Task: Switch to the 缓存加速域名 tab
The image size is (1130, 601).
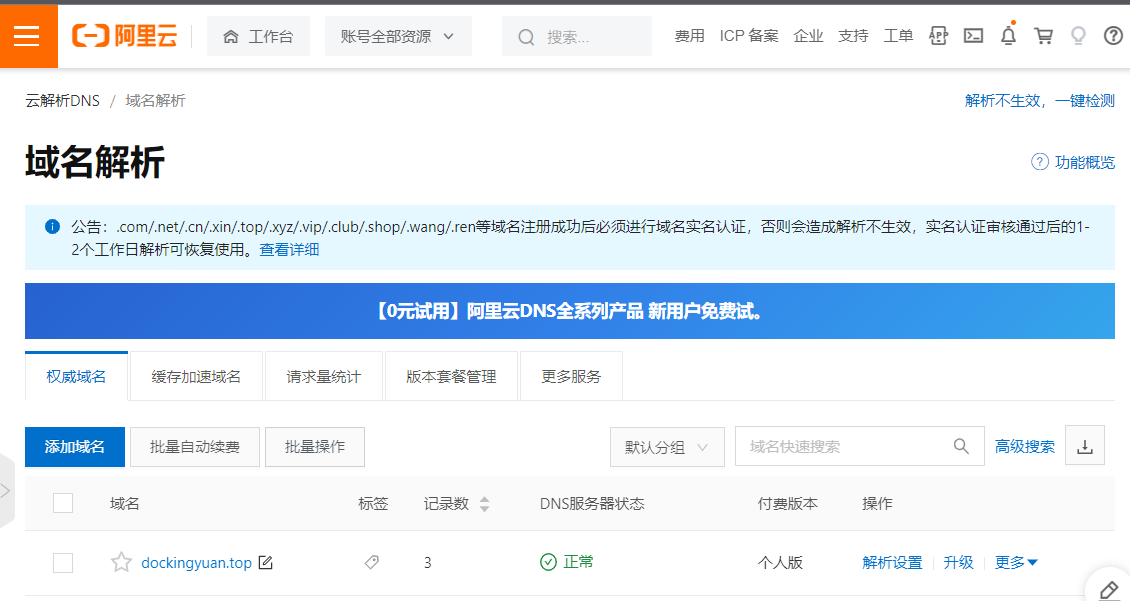Action: 196,376
